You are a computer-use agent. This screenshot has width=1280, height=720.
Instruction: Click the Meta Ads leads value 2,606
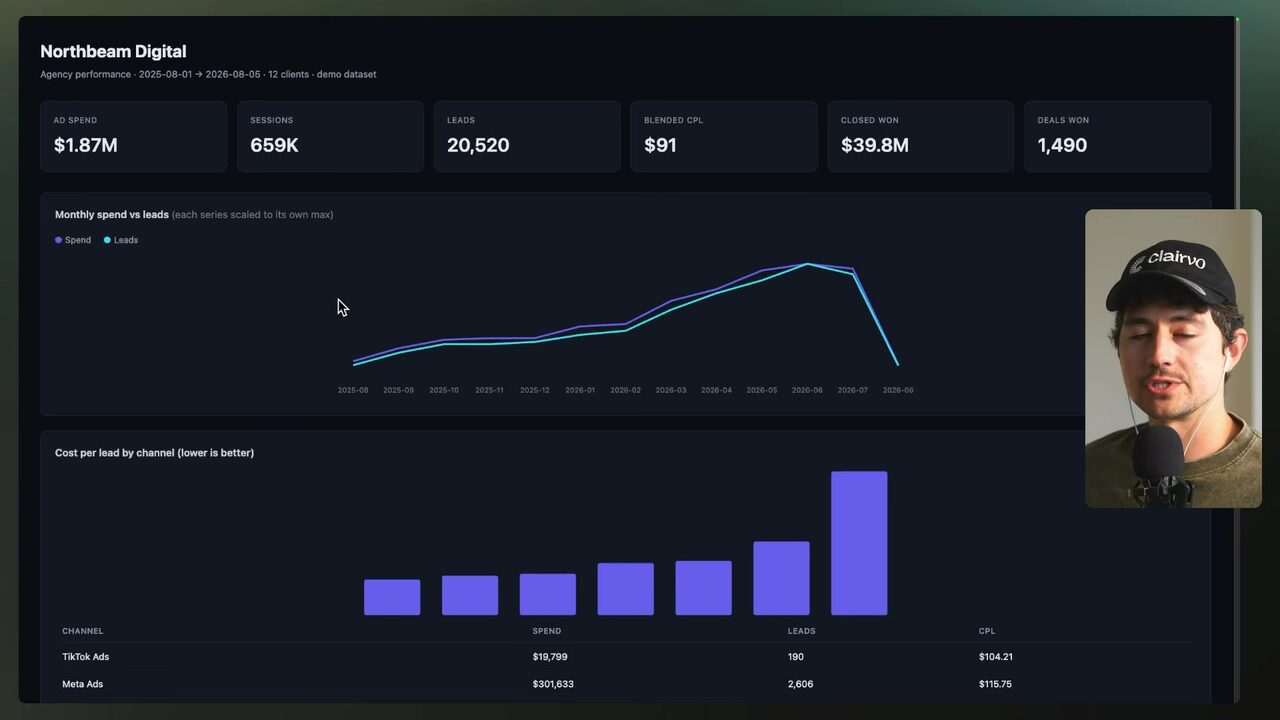802,684
